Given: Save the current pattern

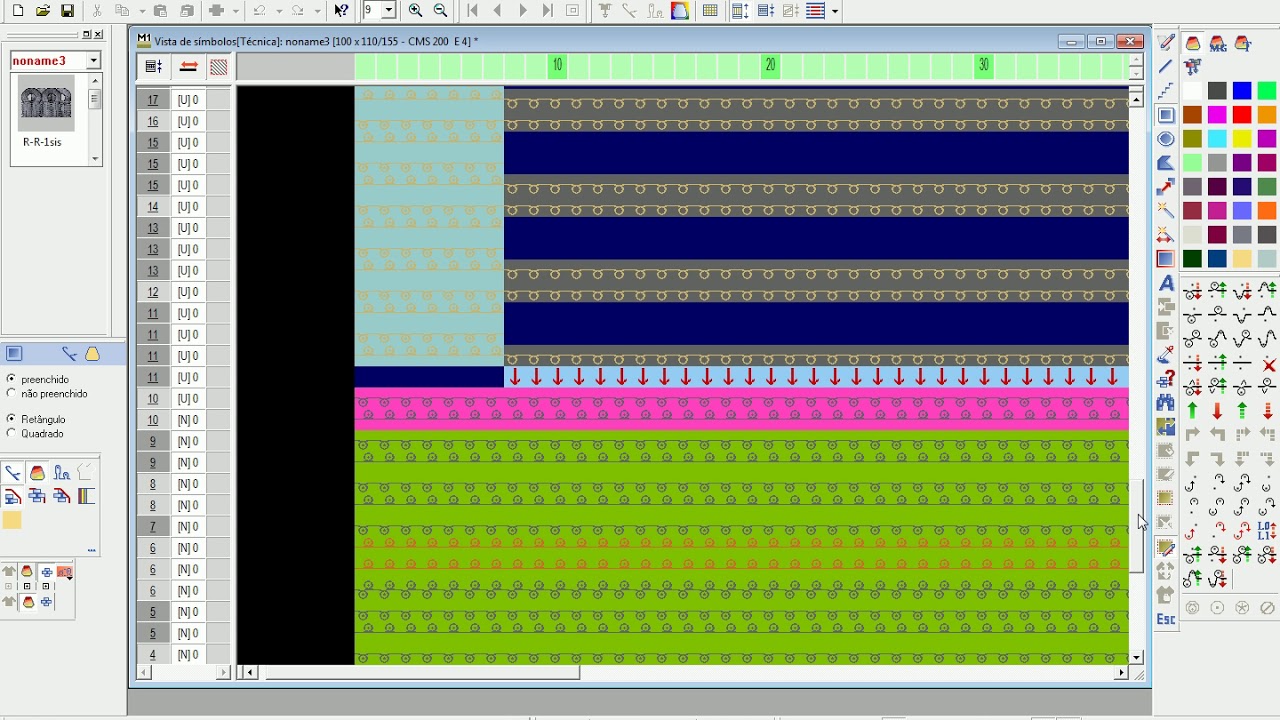Looking at the screenshot, I should click(x=67, y=11).
